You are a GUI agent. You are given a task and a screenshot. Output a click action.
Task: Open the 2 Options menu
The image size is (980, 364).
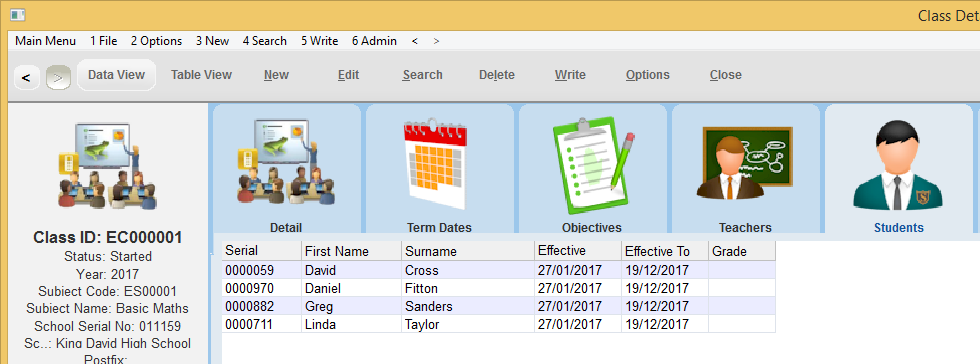click(x=156, y=41)
